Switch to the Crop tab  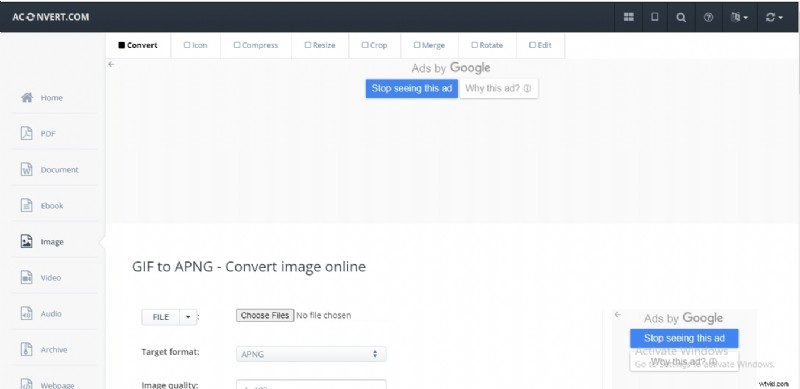(x=374, y=45)
